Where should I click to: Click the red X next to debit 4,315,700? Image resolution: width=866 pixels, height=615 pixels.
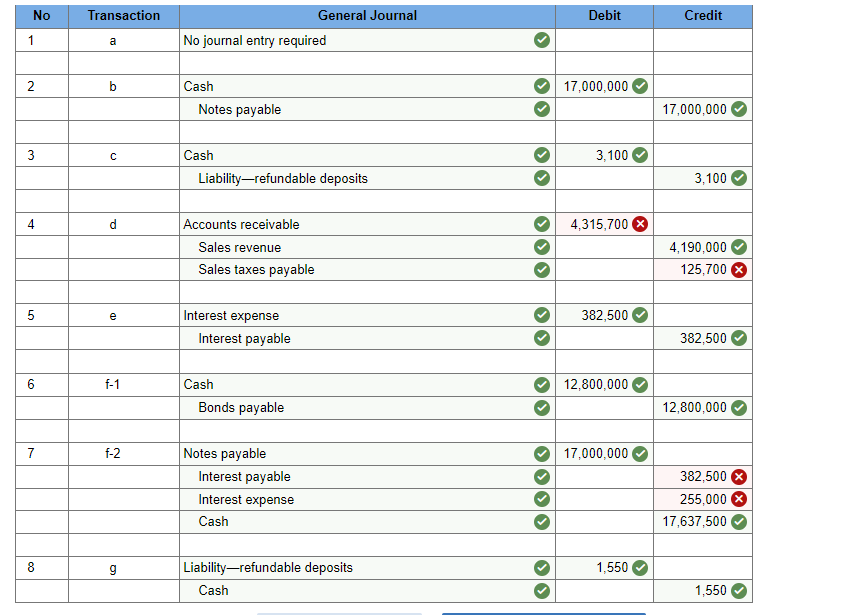[x=640, y=224]
